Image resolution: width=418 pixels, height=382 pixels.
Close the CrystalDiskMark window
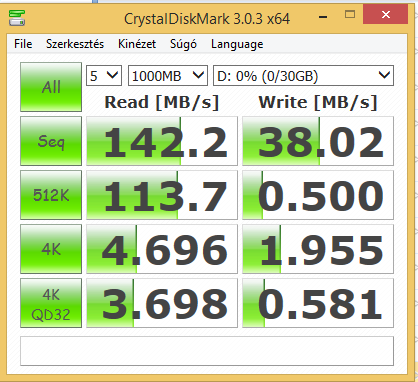pos(386,14)
